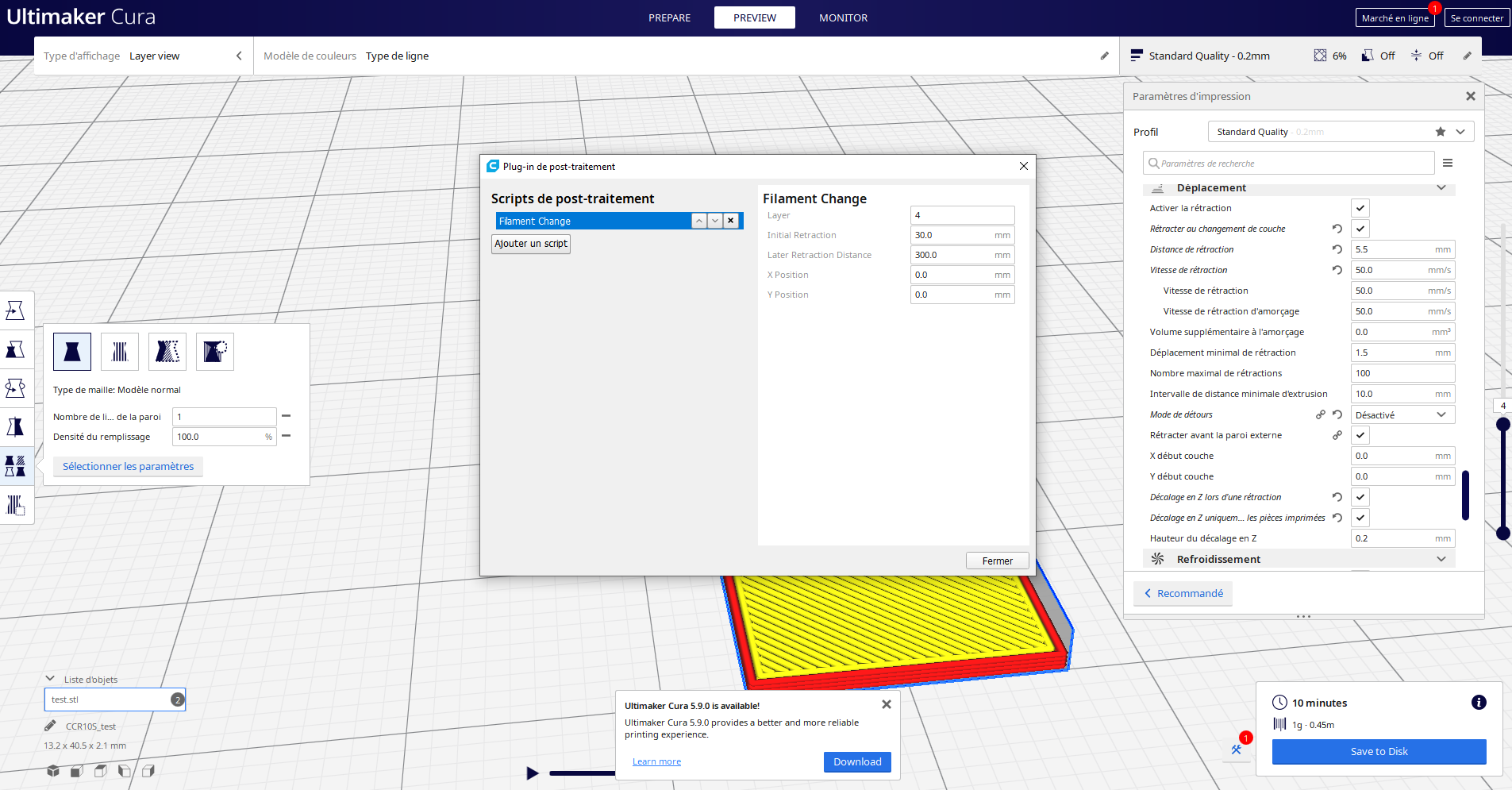Select the Mirror tool in left toolbar
The height and width of the screenshot is (790, 1512).
tap(15, 426)
